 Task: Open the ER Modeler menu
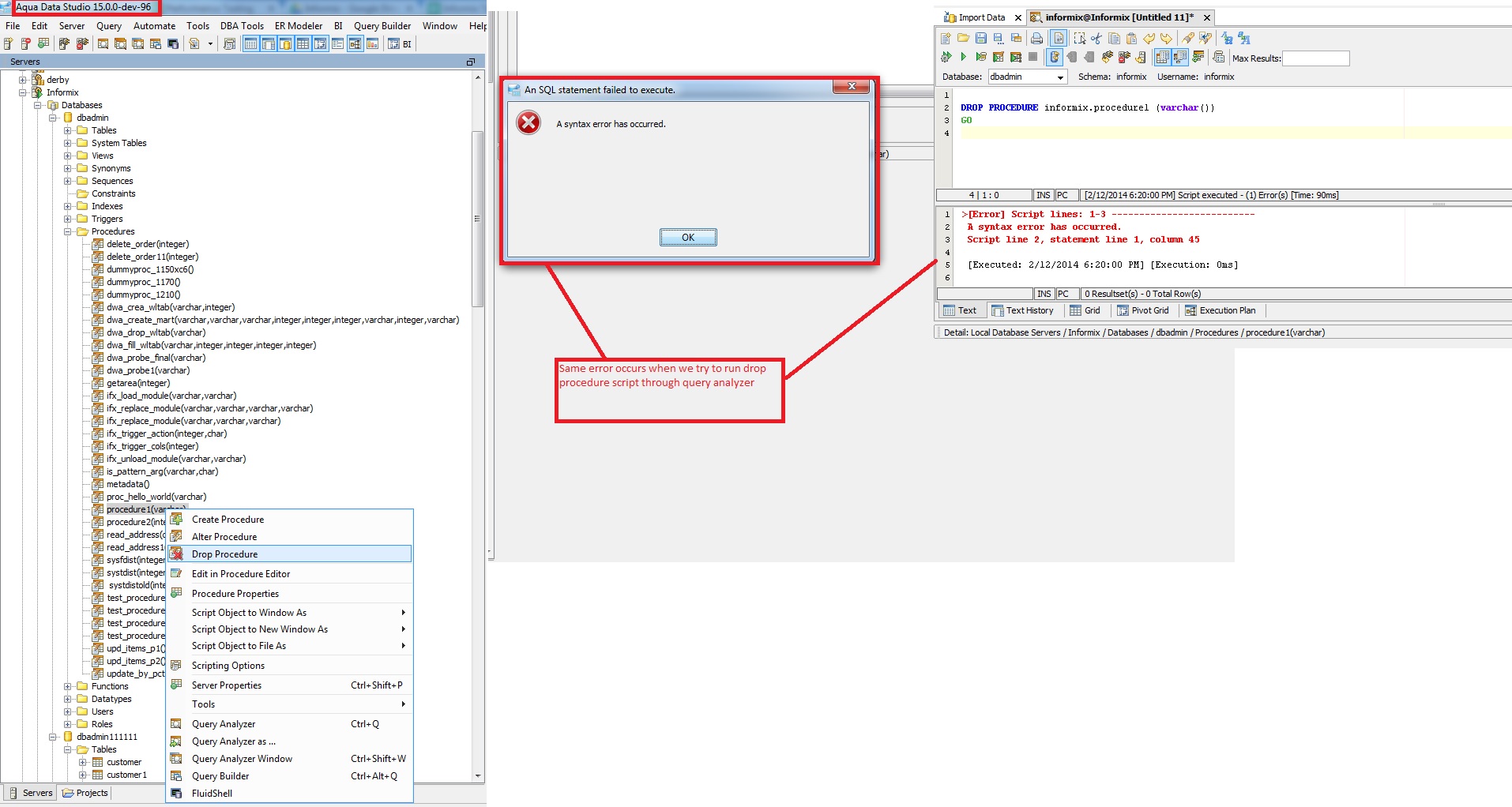299,25
